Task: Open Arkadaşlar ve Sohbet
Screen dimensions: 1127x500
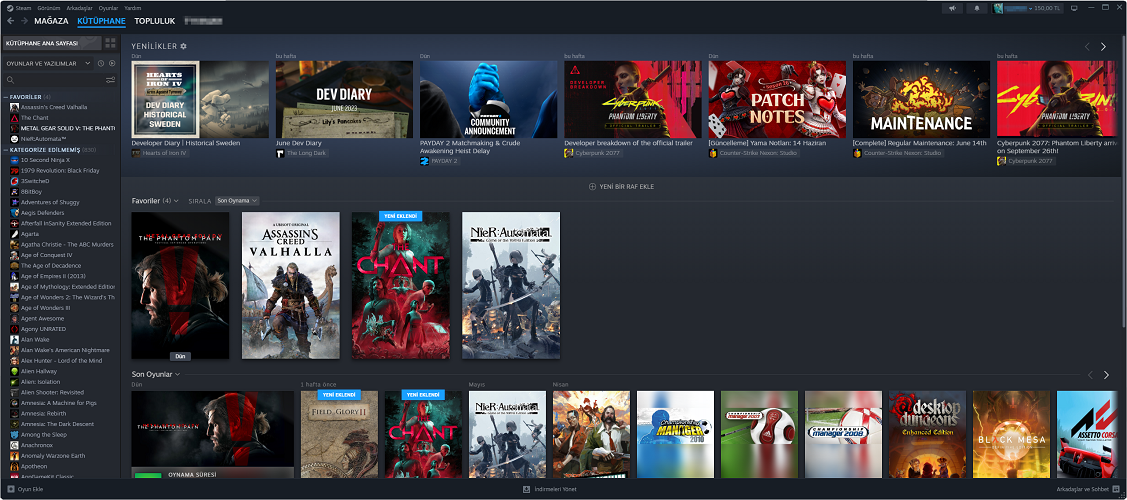Action: click(1088, 489)
